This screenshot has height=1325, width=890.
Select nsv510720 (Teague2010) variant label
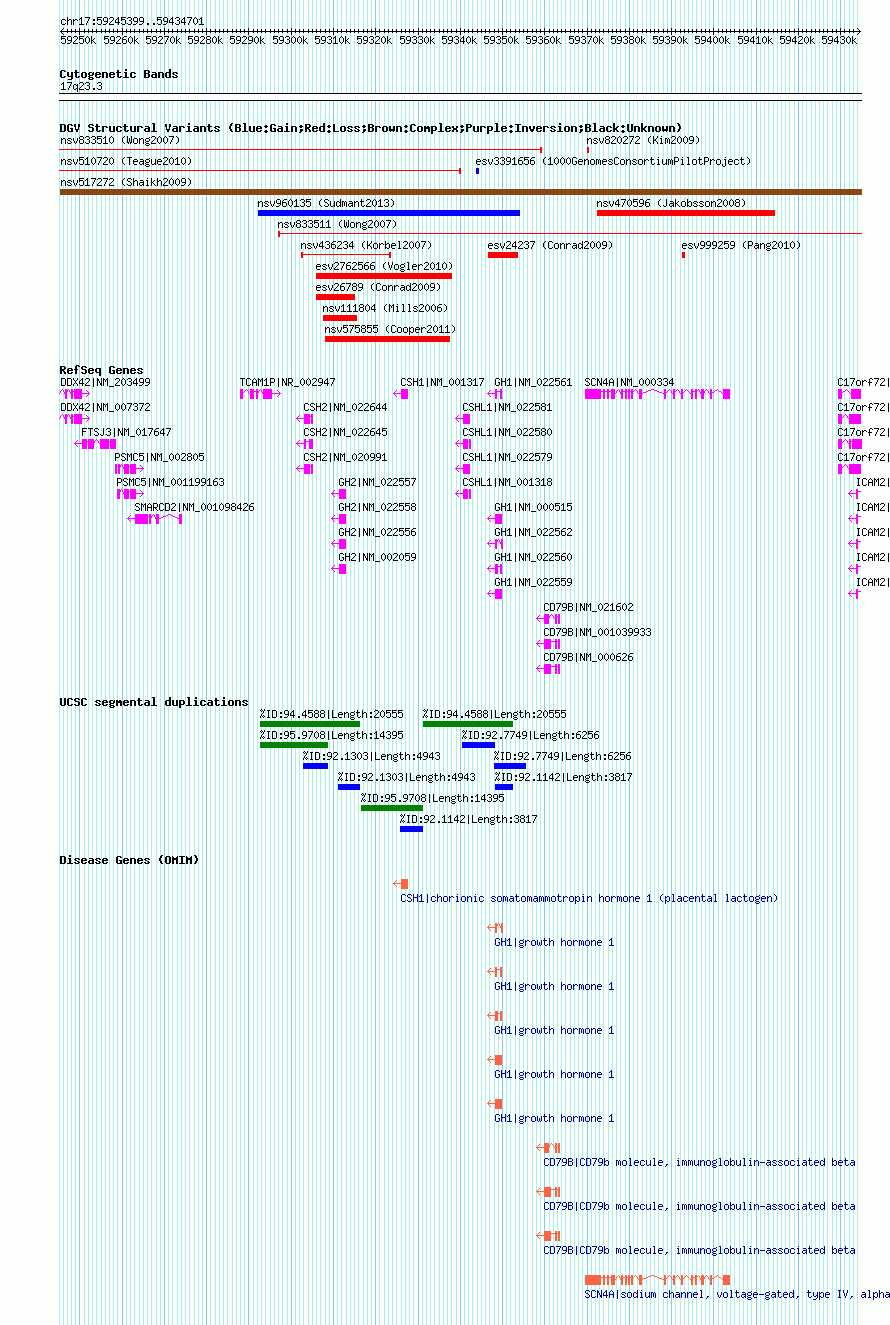point(126,162)
